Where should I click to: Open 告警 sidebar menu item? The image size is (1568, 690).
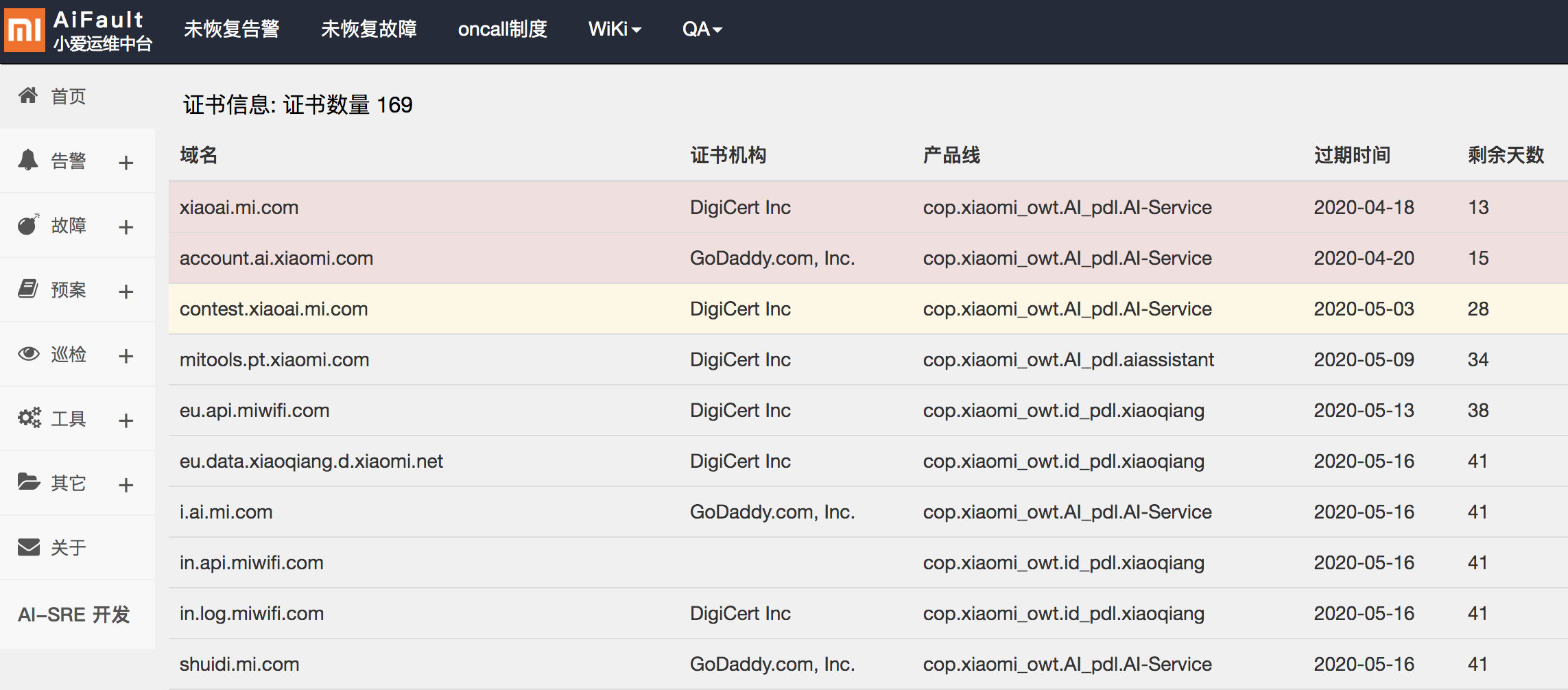[69, 161]
